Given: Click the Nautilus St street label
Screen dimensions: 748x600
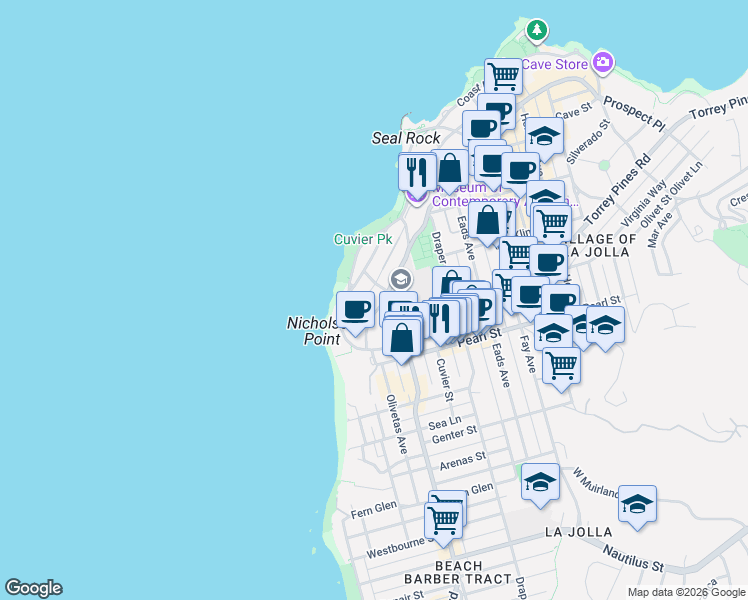Looking at the screenshot, I should point(634,559).
